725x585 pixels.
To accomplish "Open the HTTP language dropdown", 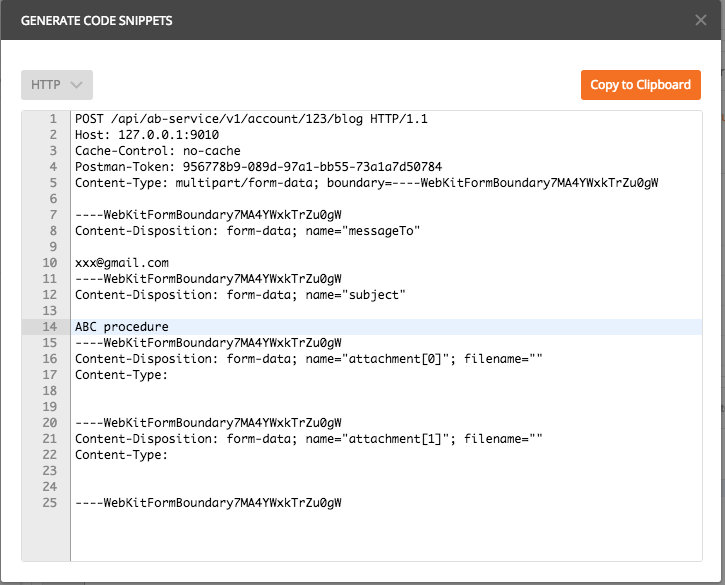I will click(57, 85).
